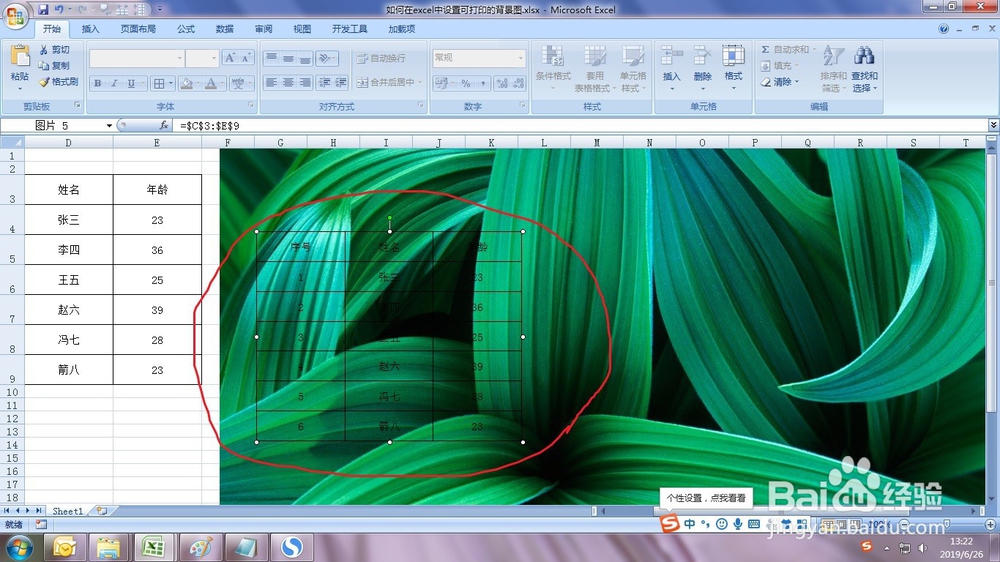Apply comma style format

click(483, 84)
